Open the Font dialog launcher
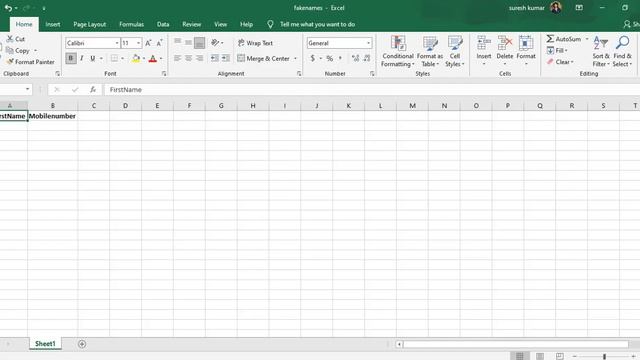The height and width of the screenshot is (360, 640). point(164,74)
